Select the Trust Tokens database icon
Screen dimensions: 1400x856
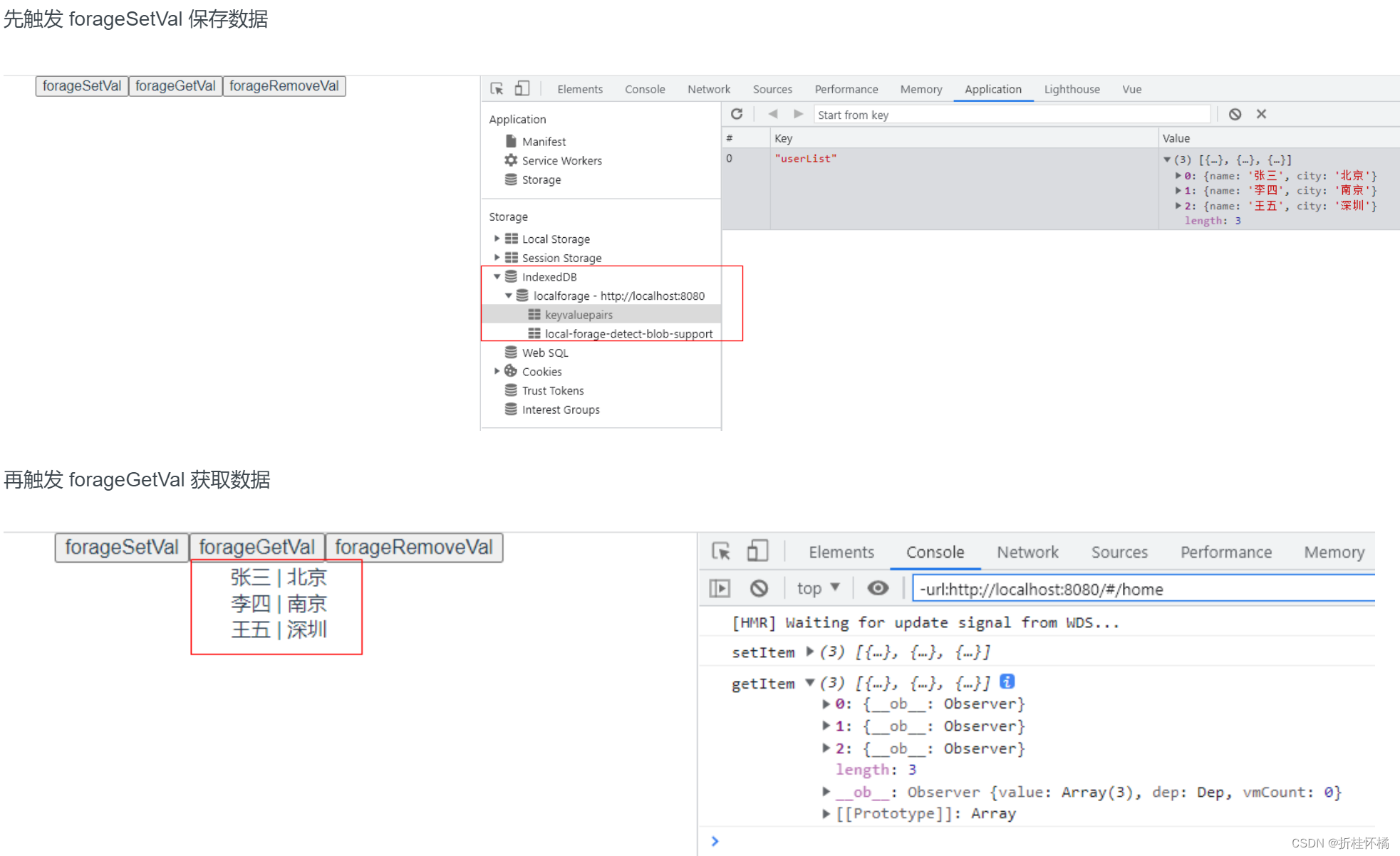tap(511, 390)
